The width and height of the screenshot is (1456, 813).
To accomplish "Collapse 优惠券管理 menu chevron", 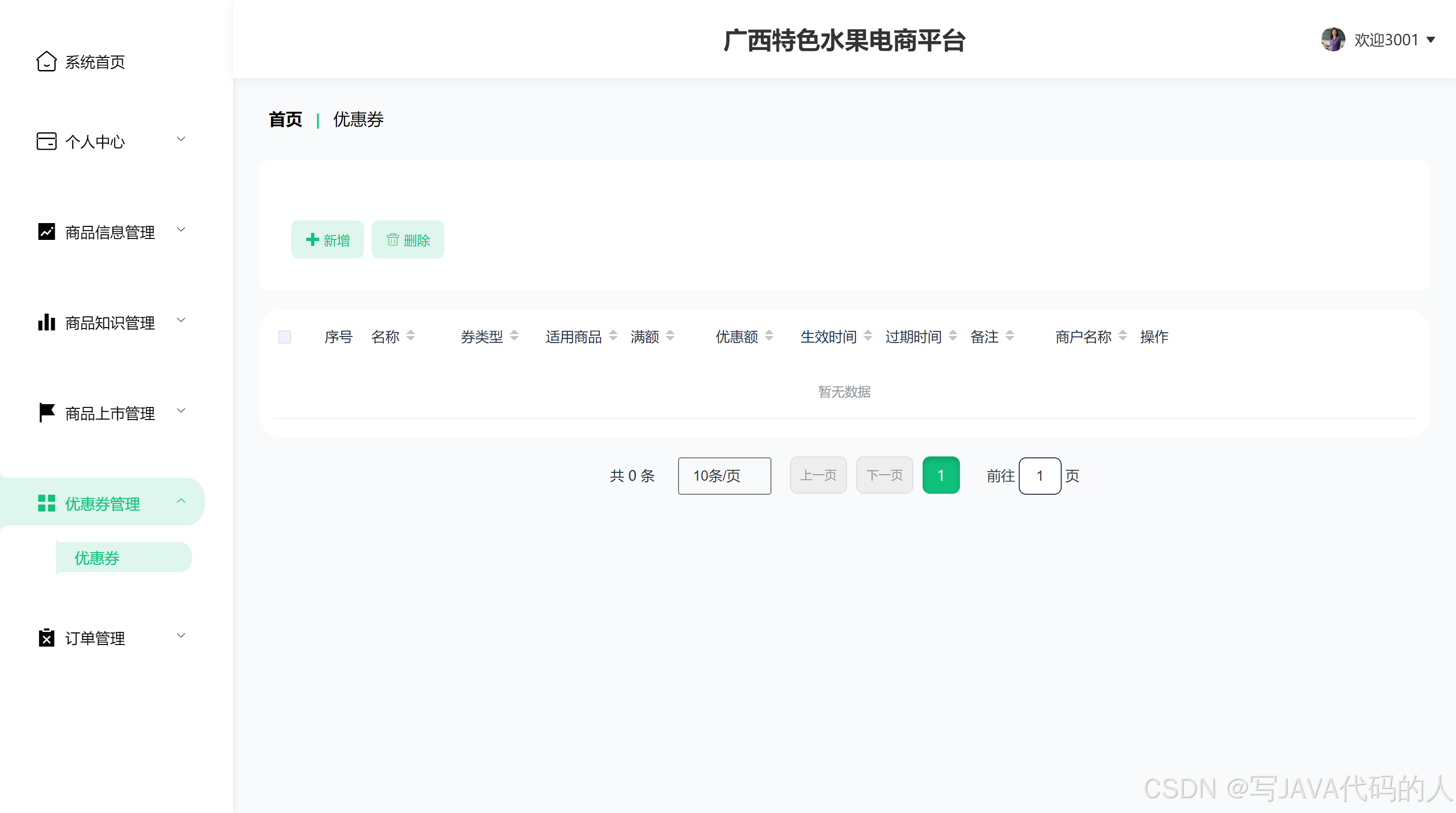I will click(181, 501).
